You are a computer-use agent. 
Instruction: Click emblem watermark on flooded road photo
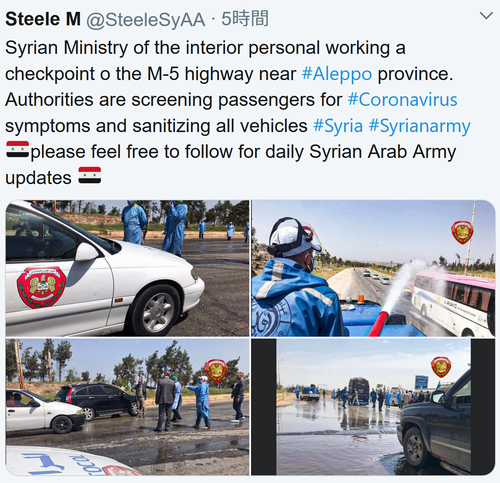[441, 367]
